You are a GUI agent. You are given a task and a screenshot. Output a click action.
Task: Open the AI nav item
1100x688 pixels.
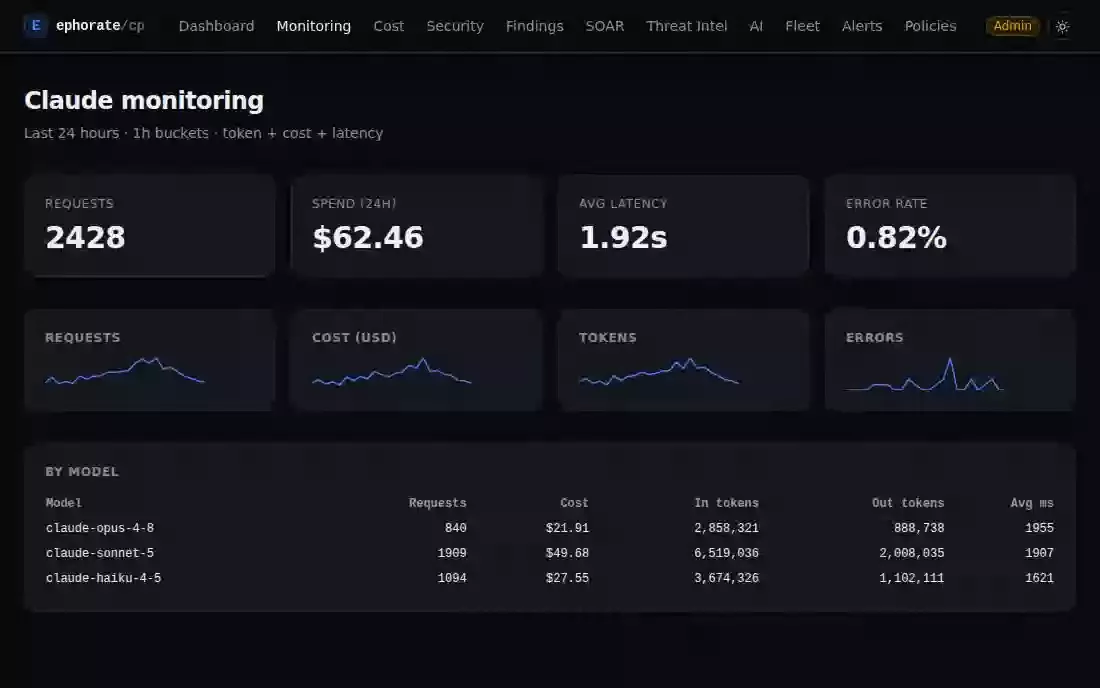pyautogui.click(x=756, y=26)
